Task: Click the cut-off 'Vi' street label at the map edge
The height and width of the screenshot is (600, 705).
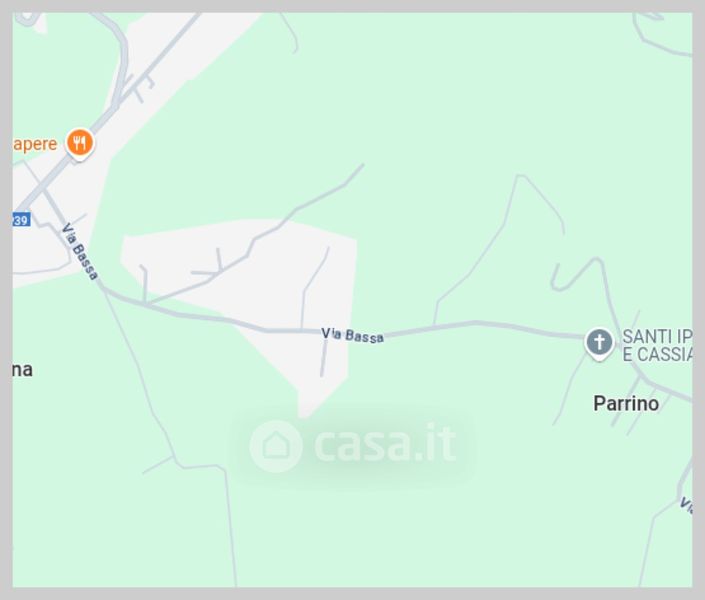Action: (686, 505)
